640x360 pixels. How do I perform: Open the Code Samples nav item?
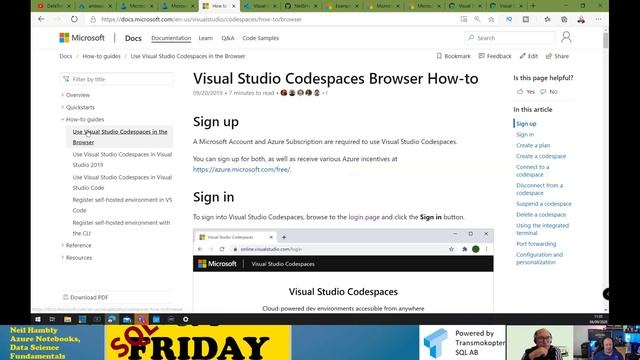(x=260, y=38)
